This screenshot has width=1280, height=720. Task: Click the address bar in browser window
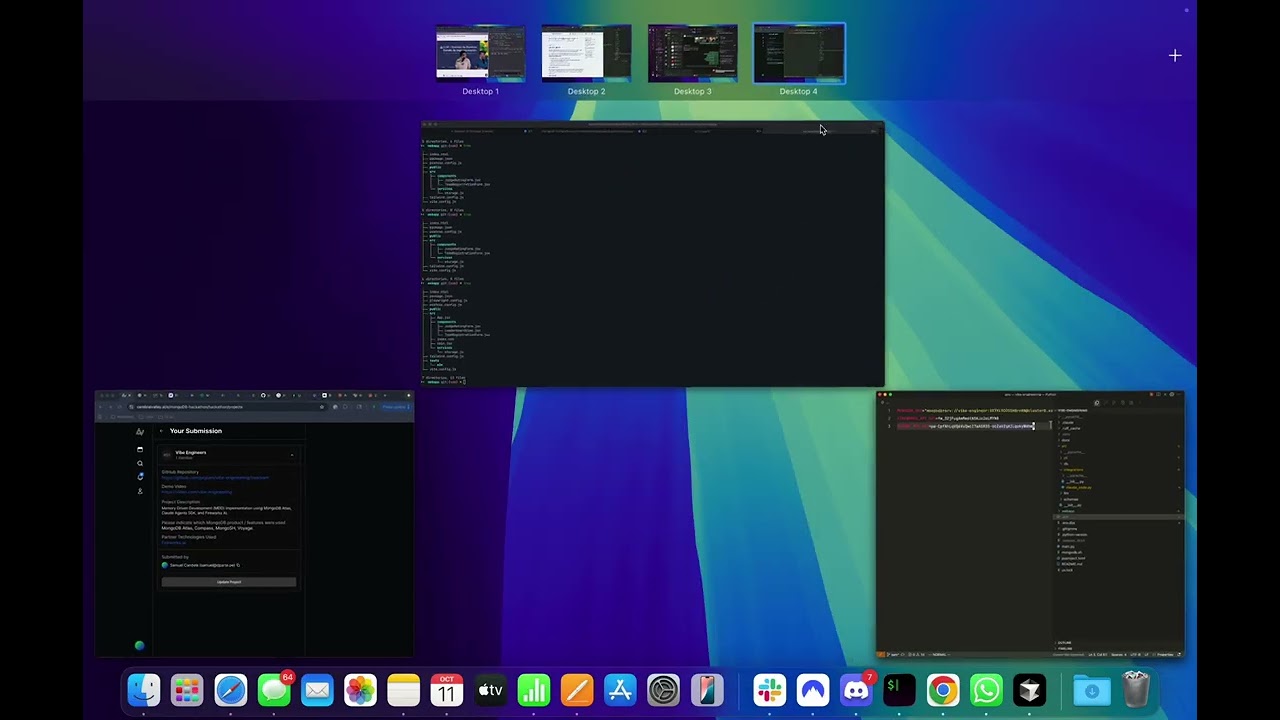coord(227,407)
